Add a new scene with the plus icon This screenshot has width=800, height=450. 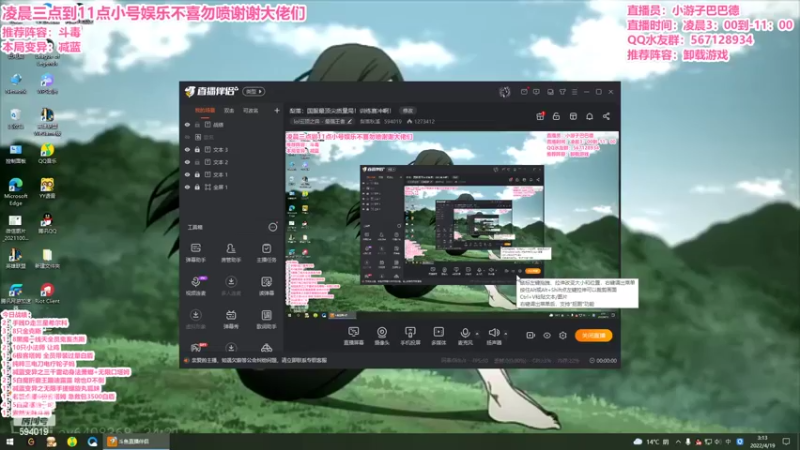pyautogui.click(x=277, y=110)
